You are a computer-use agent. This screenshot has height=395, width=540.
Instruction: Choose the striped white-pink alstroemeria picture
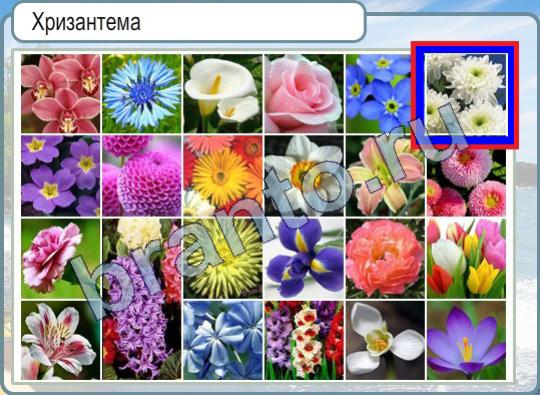61,340
